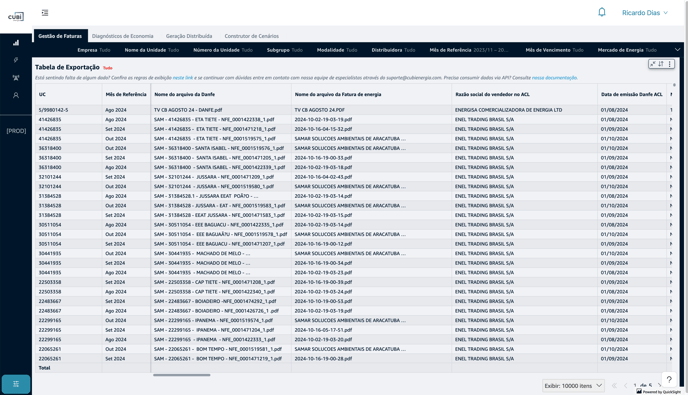Screen dimensions: 688x395
Task: Minimize the table visual with the shrink icon
Action: (x=653, y=64)
